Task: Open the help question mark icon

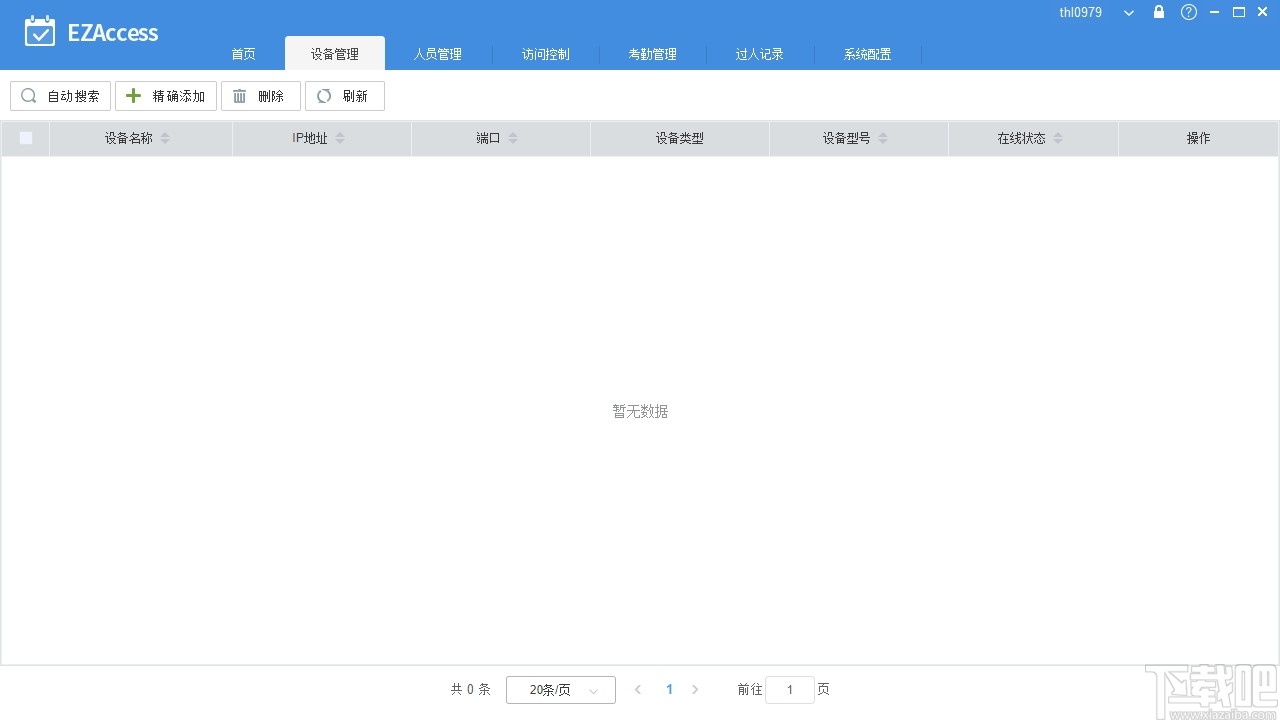Action: pos(1188,12)
